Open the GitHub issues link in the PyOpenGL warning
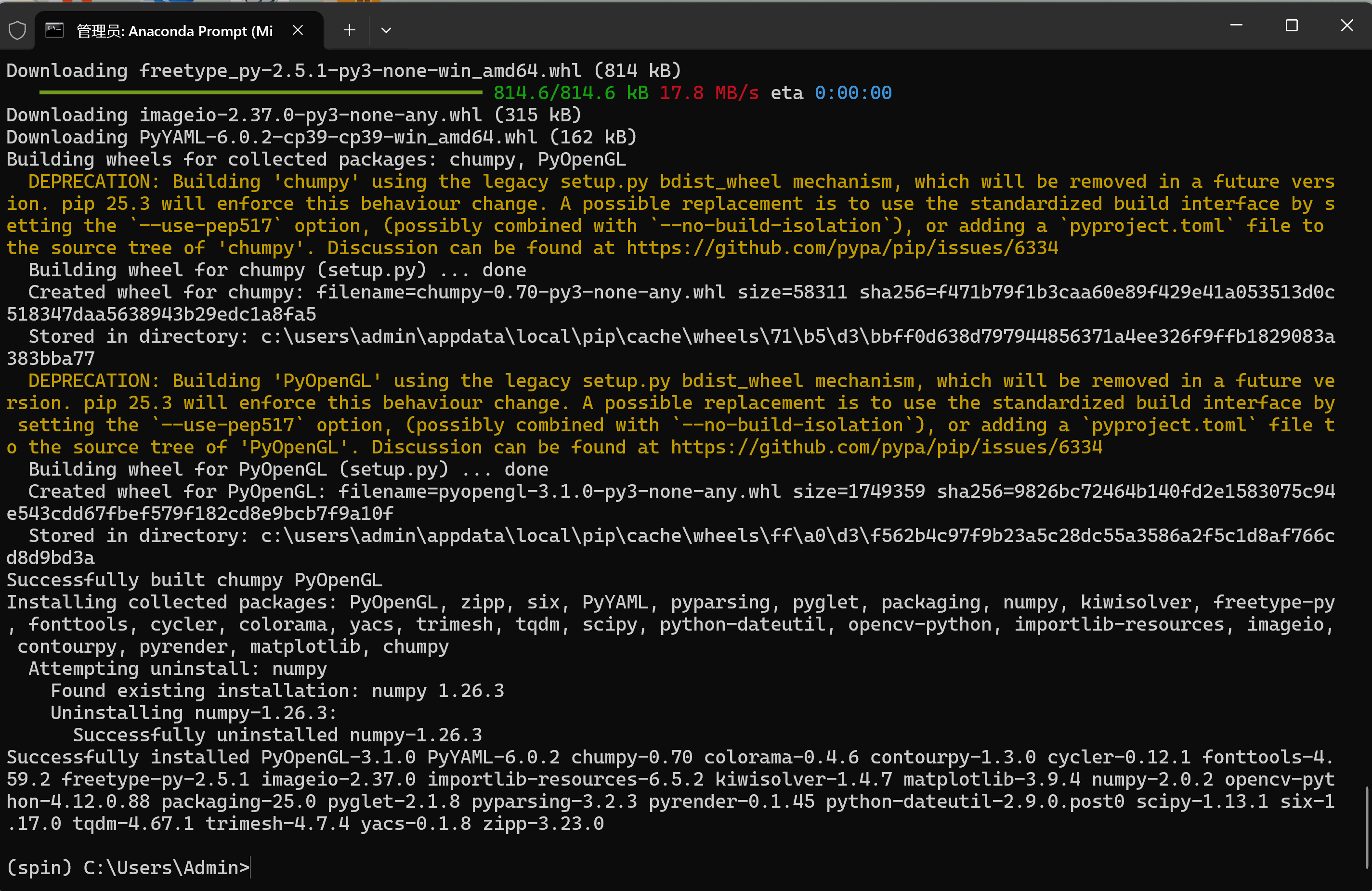This screenshot has width=1372, height=891. coord(886,447)
